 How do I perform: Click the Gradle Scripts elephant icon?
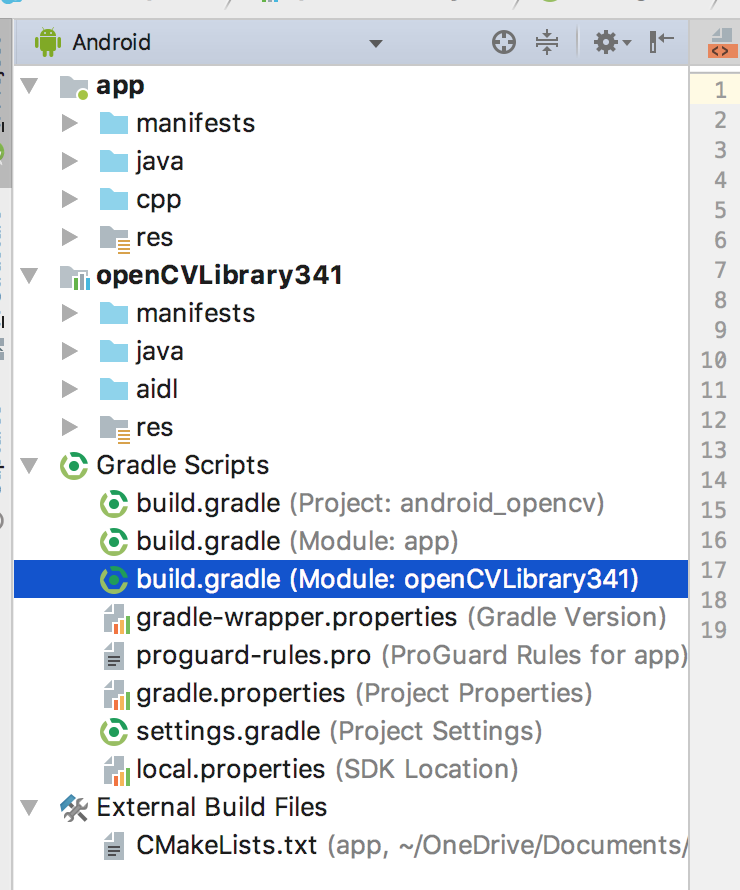click(74, 465)
